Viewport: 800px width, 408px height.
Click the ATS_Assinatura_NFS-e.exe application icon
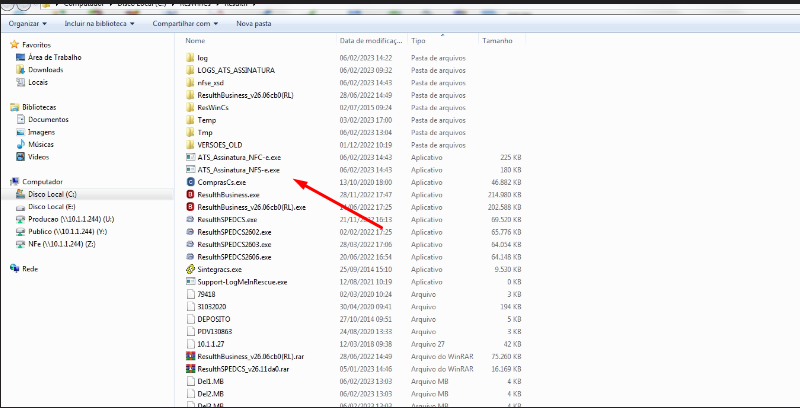click(x=190, y=169)
